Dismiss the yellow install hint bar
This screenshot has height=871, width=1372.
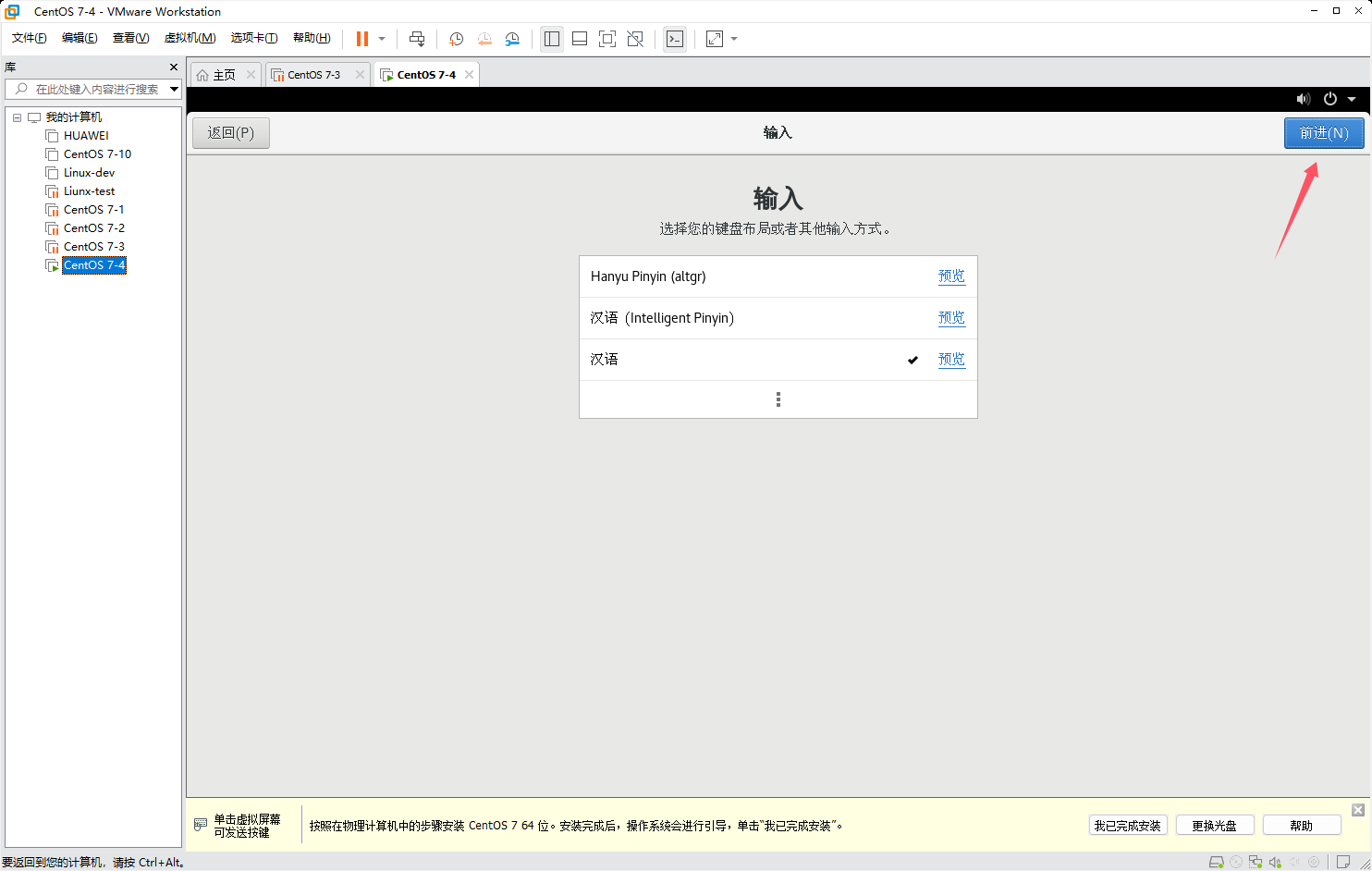click(x=1358, y=810)
